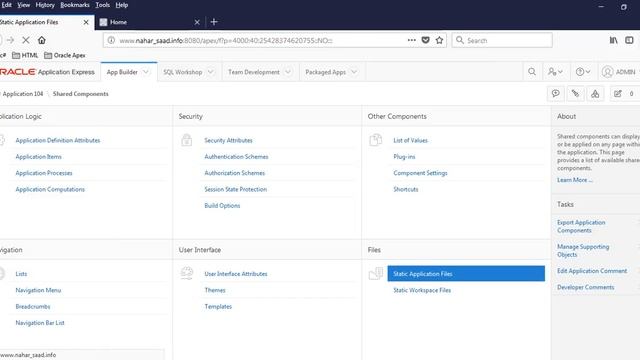The height and width of the screenshot is (360, 640).
Task: Click Learn More in About panel
Action: coord(574,180)
